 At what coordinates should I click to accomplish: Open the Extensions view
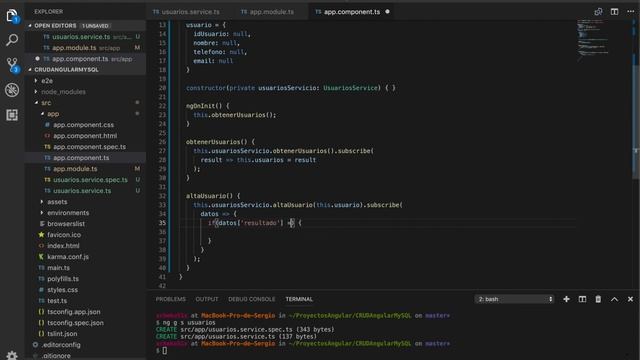click(x=12, y=115)
